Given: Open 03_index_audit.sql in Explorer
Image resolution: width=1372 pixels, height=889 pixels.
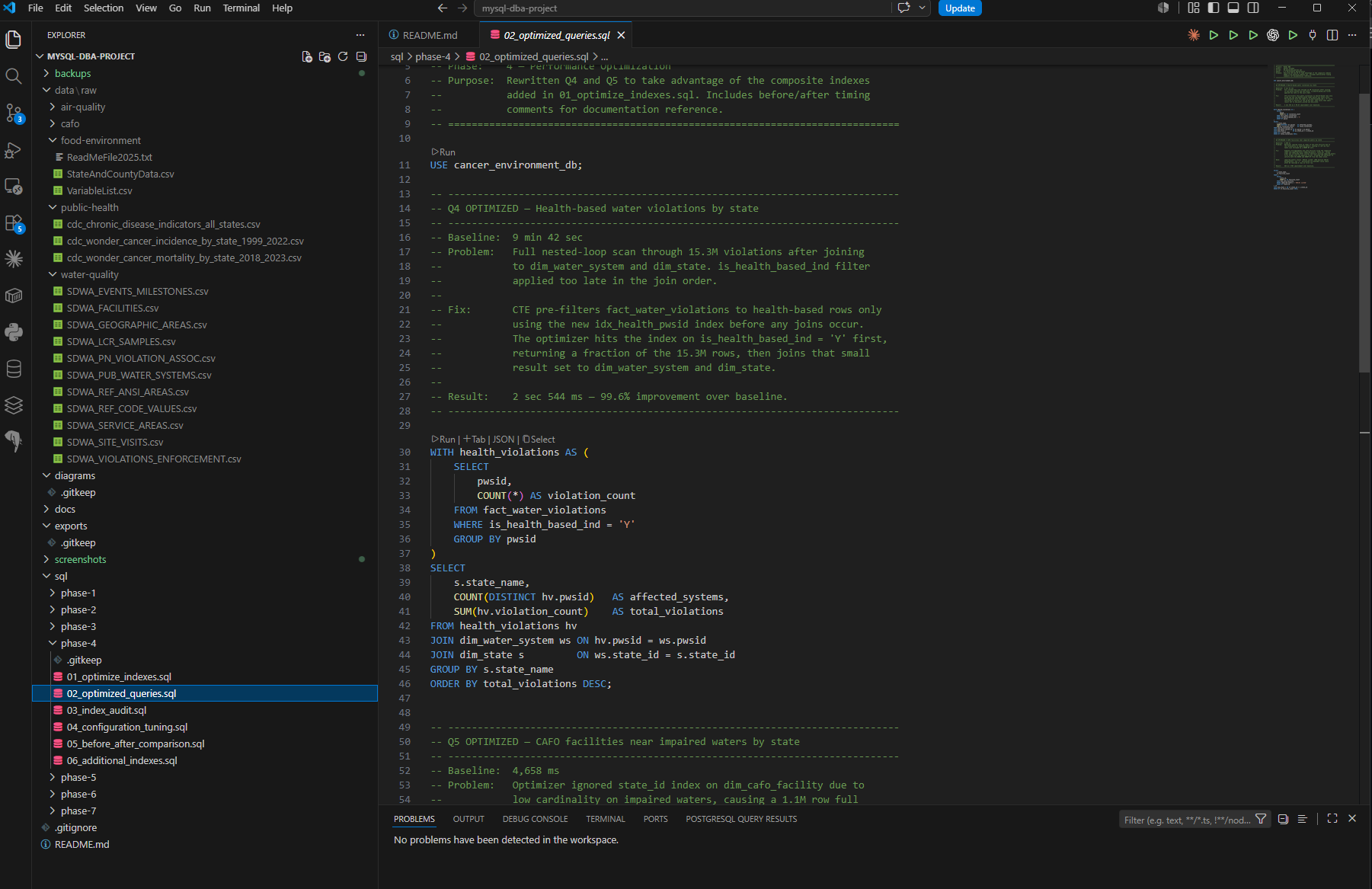Looking at the screenshot, I should coord(106,710).
